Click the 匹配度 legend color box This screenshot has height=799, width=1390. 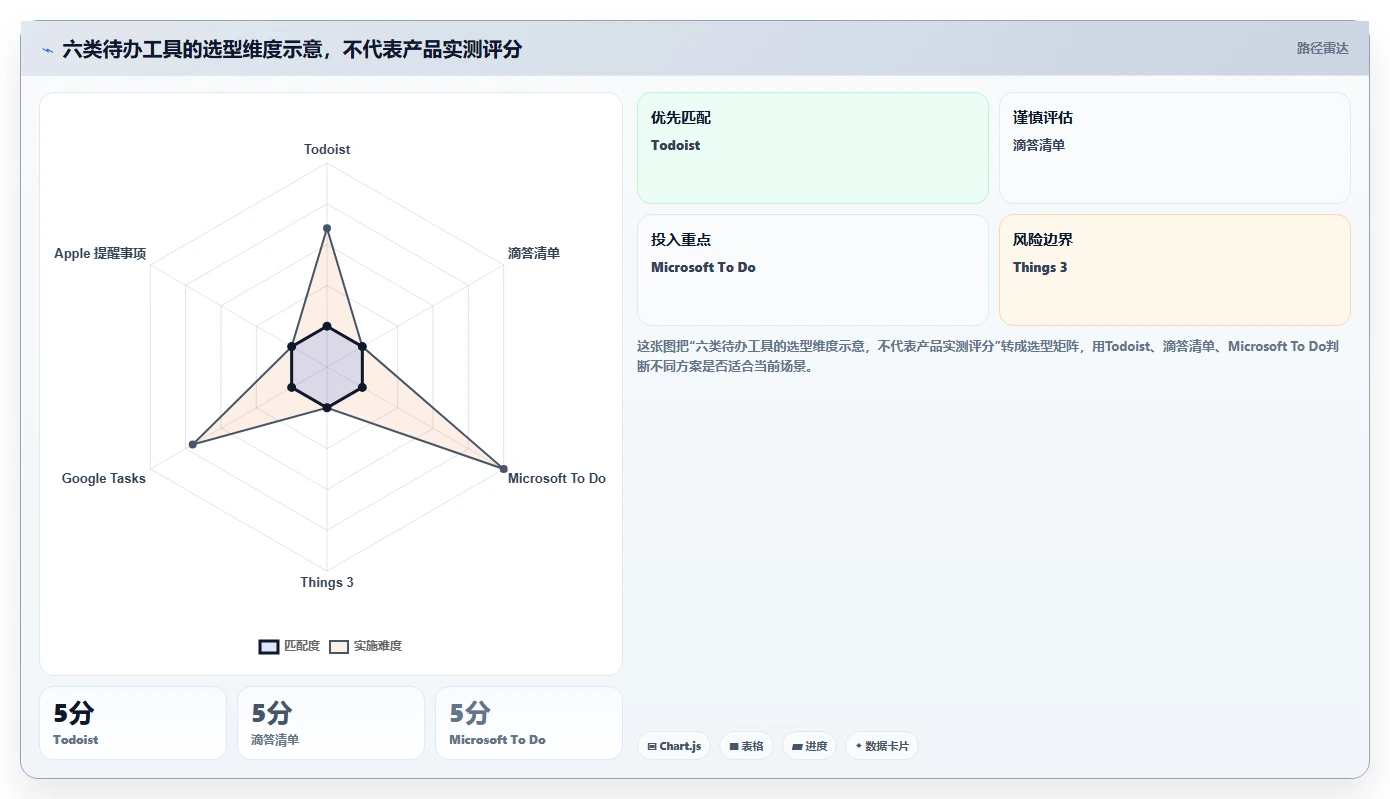268,646
